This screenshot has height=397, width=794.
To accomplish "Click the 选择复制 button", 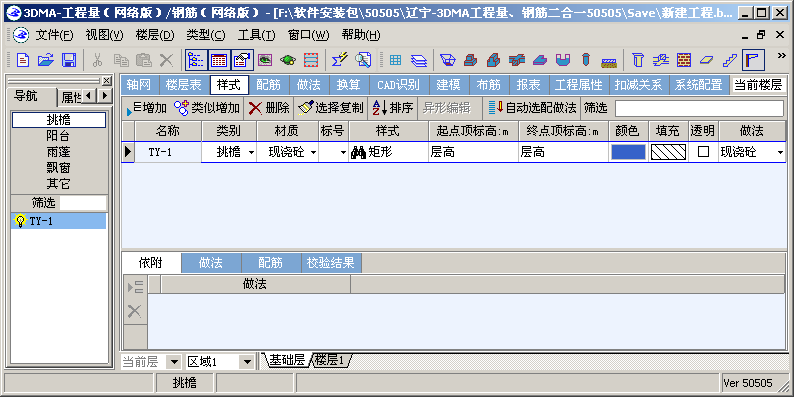I will [331, 108].
